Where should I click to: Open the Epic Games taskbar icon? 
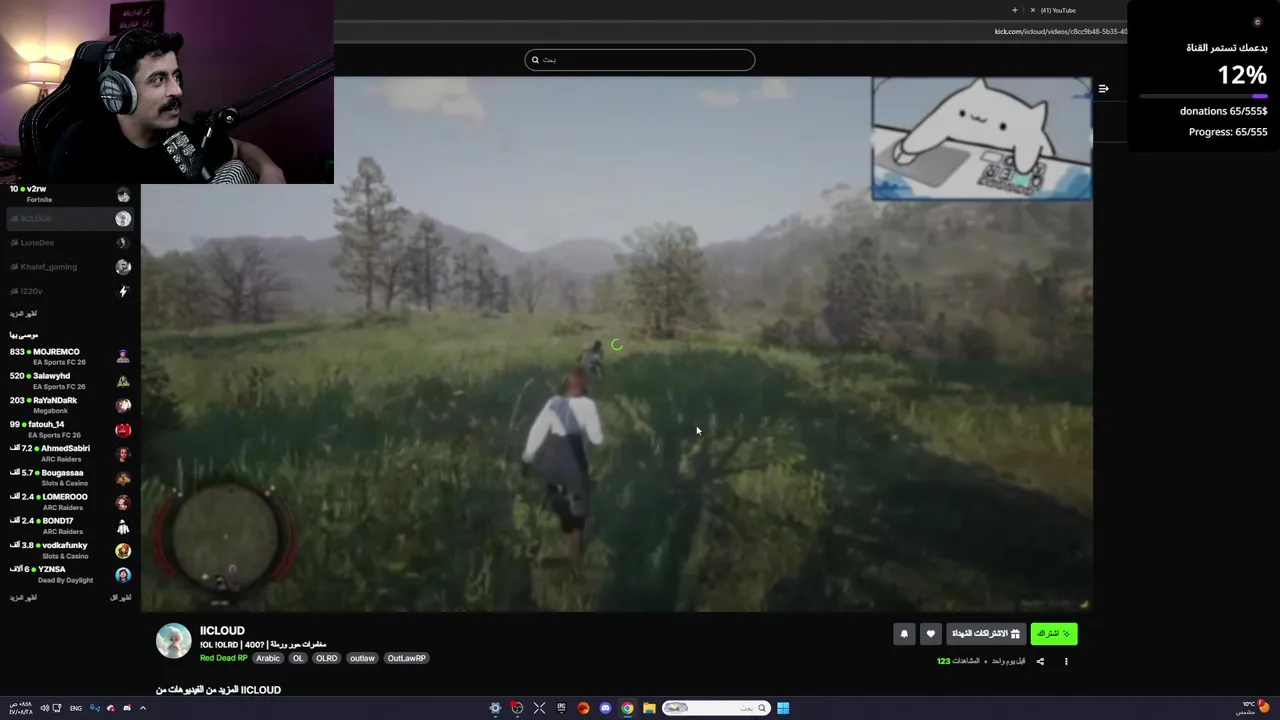tap(561, 708)
